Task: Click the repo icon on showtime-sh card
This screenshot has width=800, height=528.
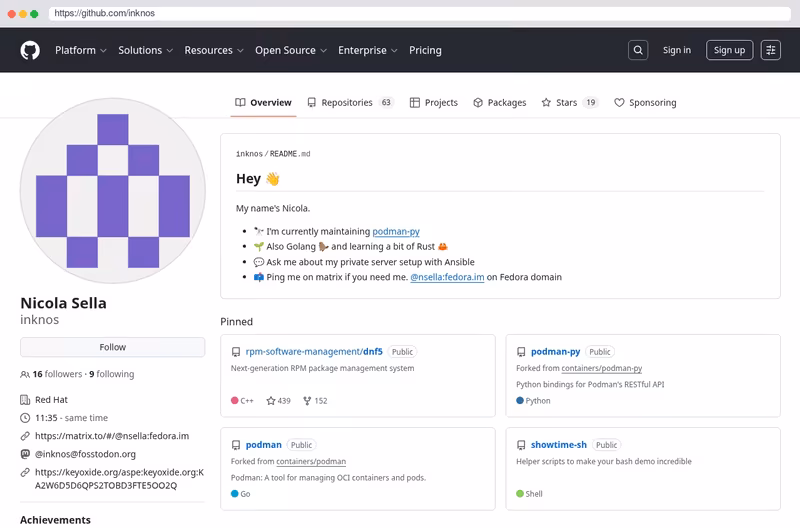Action: point(521,445)
